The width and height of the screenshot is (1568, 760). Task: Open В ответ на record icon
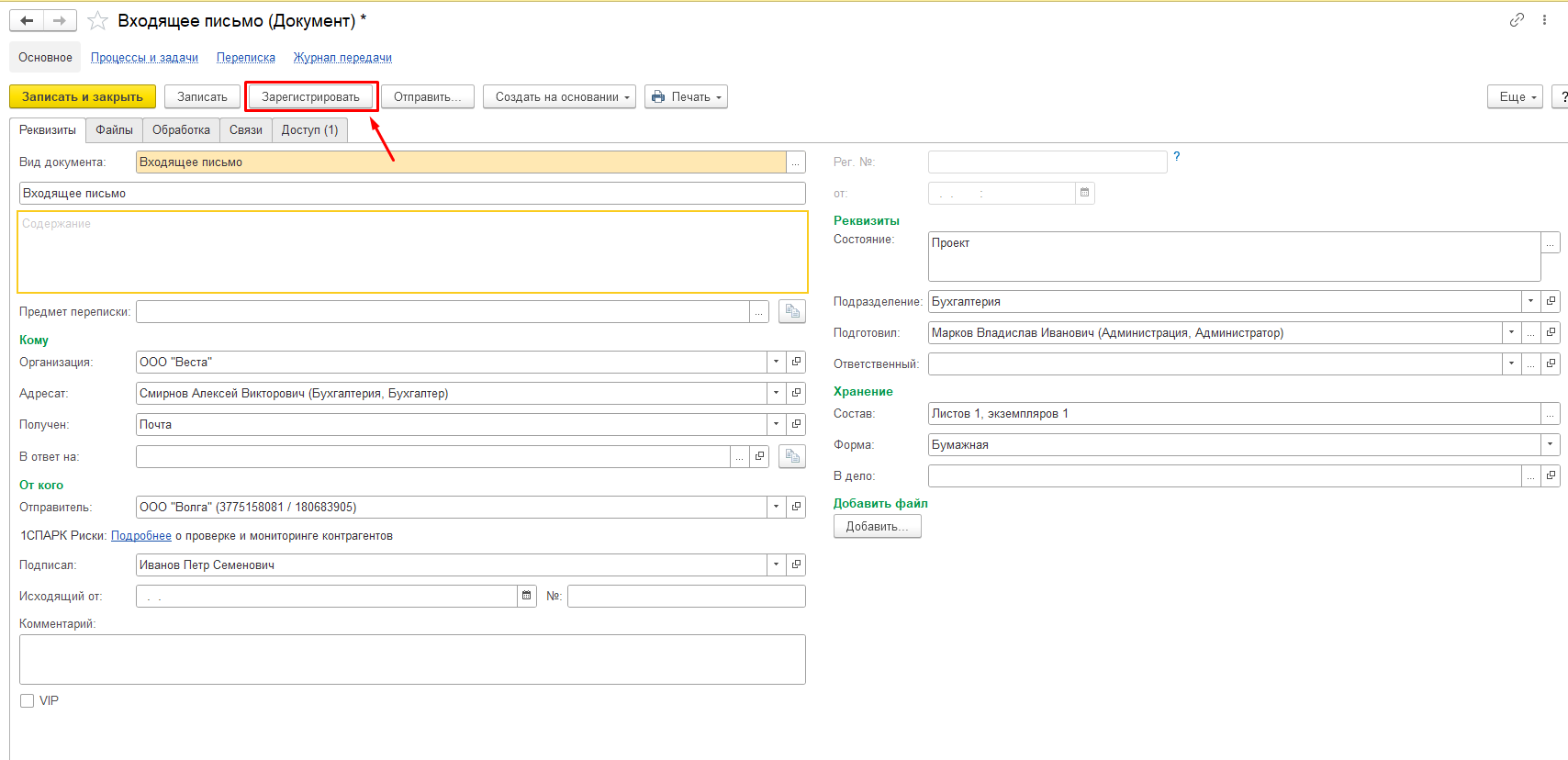point(759,456)
